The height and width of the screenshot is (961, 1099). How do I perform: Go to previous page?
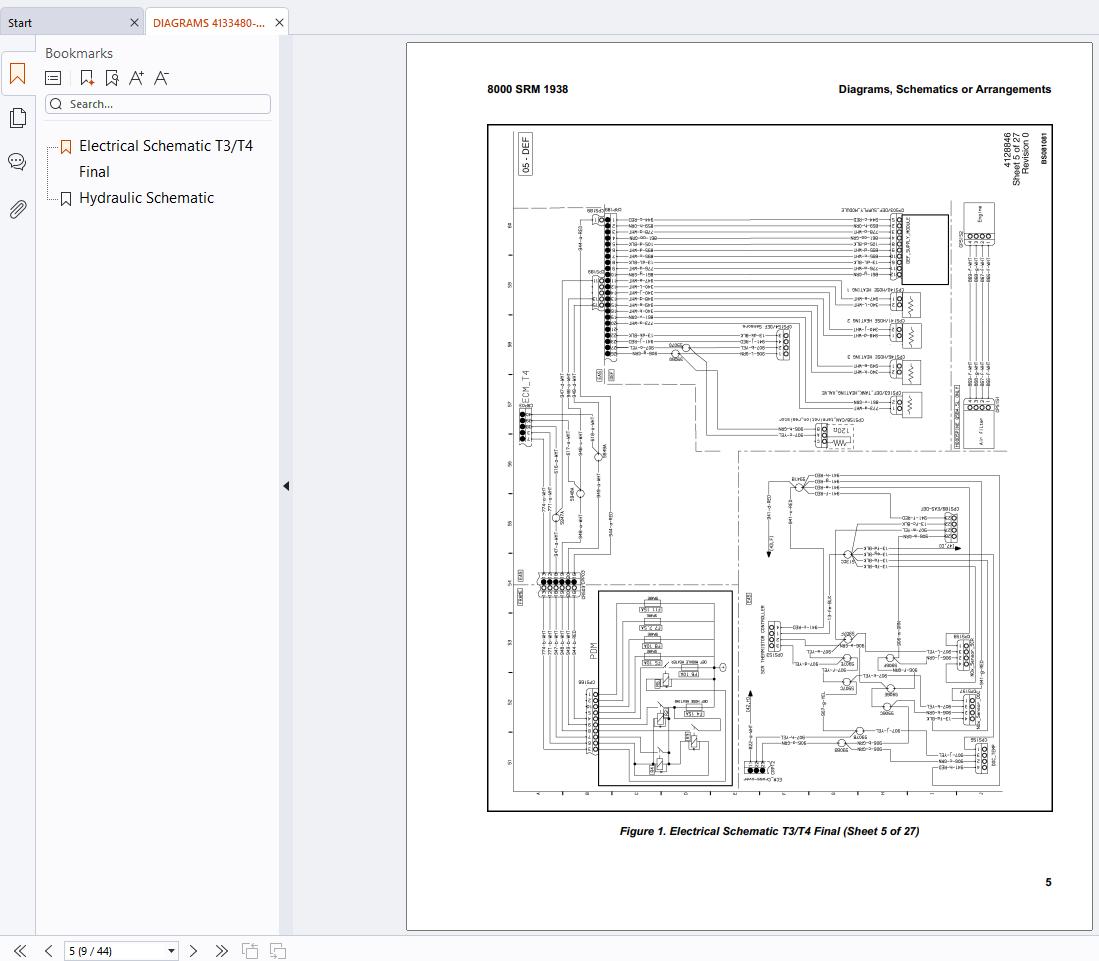coord(48,950)
